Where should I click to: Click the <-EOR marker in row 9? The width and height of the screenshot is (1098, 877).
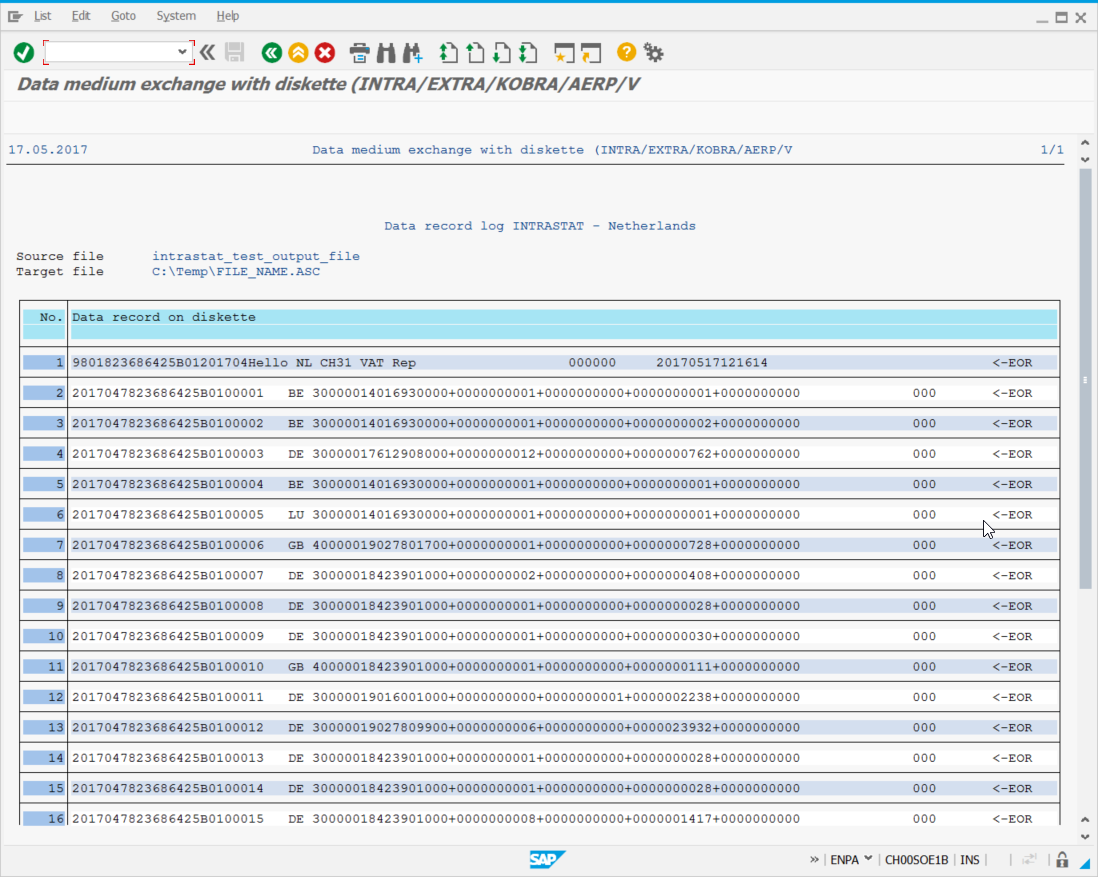pyautogui.click(x=1013, y=606)
